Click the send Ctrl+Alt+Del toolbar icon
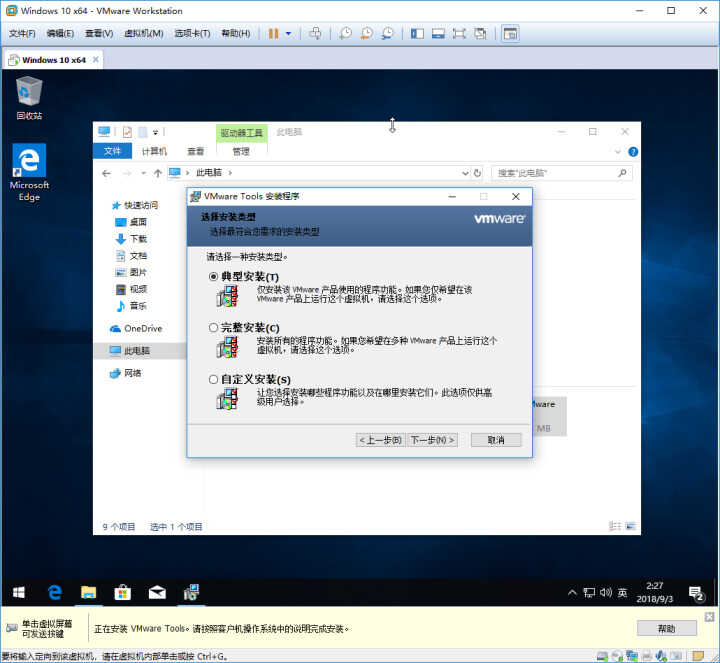Image resolution: width=720 pixels, height=663 pixels. pyautogui.click(x=315, y=34)
